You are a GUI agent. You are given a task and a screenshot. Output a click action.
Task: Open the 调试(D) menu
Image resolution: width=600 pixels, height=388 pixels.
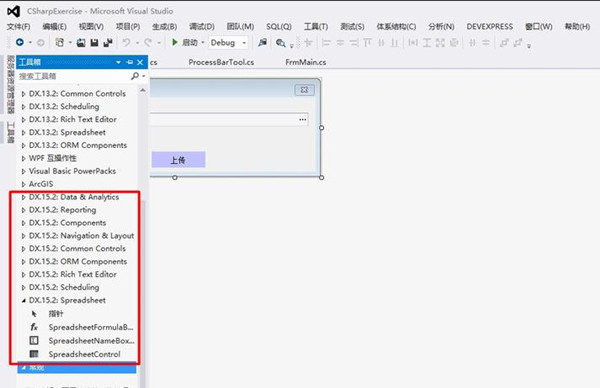tap(202, 26)
